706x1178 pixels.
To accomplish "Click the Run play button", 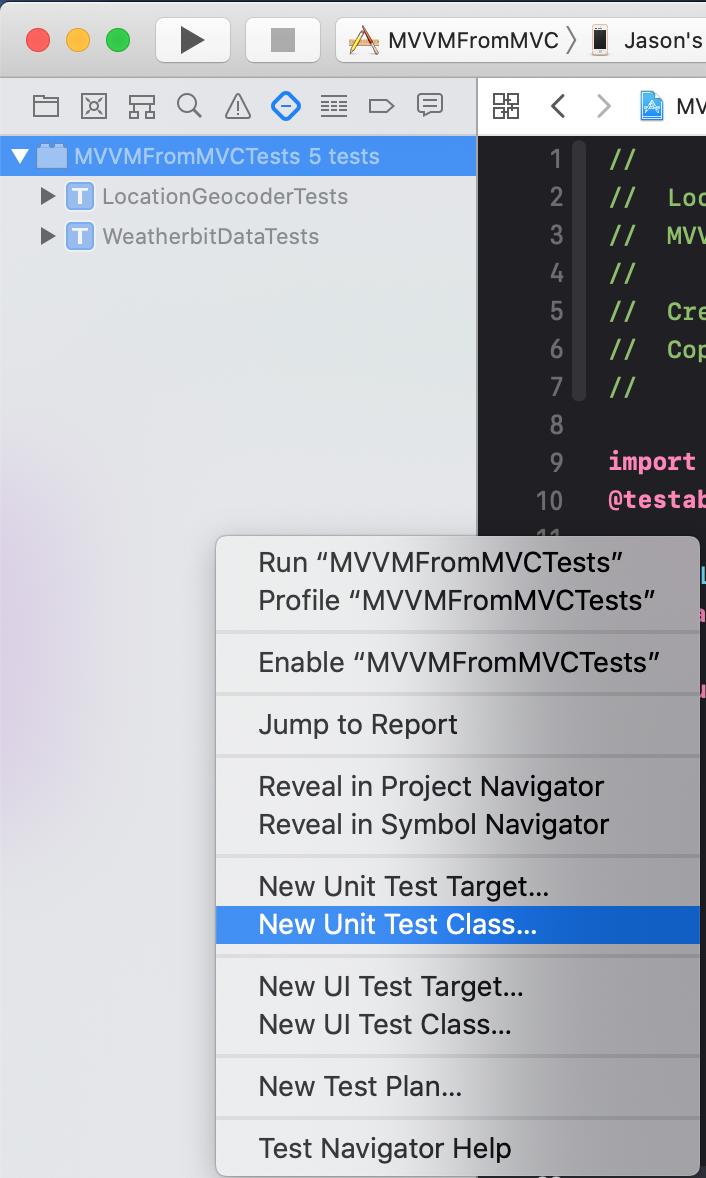I will tap(192, 40).
